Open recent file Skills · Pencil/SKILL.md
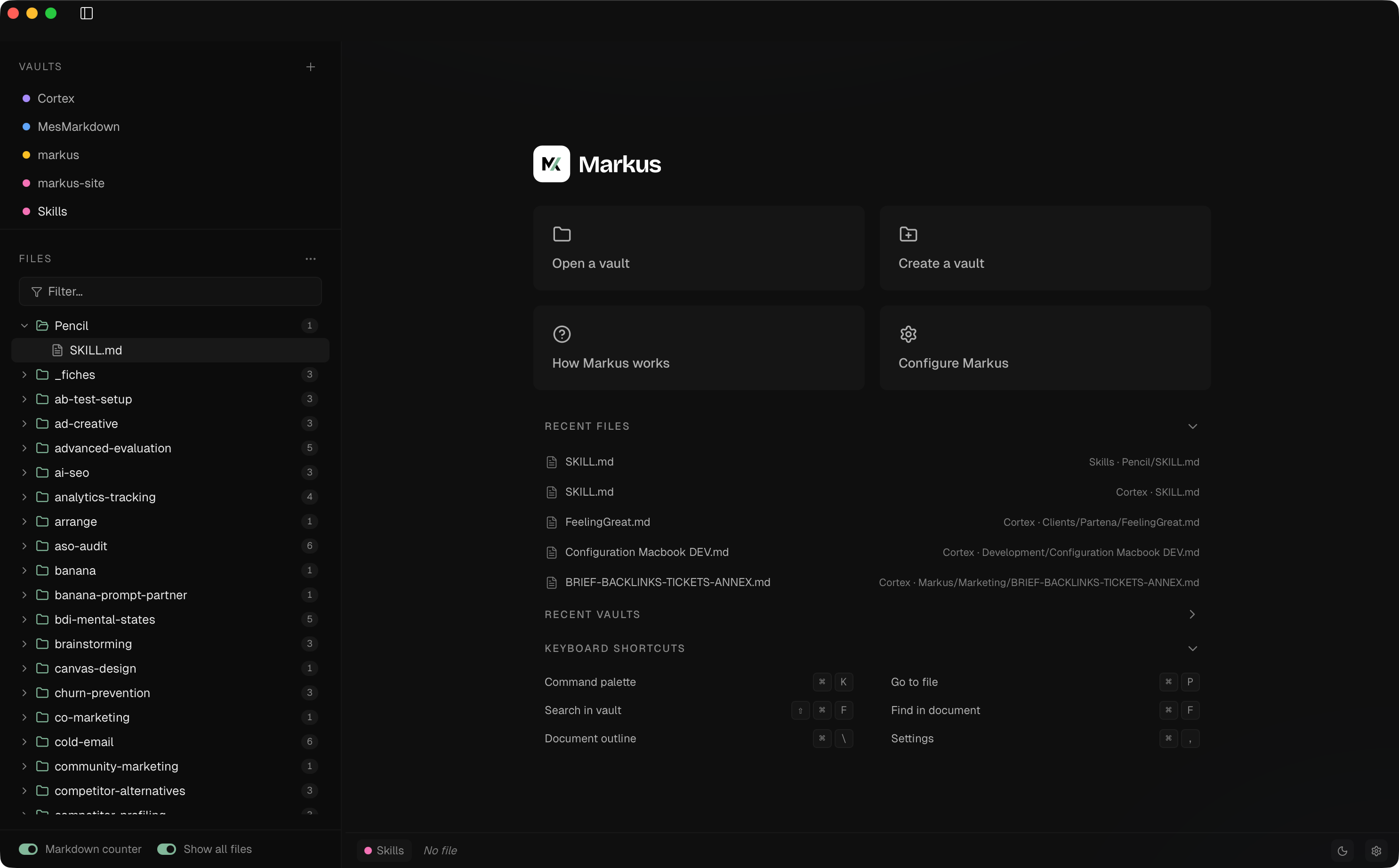Screen dimensions: 1399x868 872,462
